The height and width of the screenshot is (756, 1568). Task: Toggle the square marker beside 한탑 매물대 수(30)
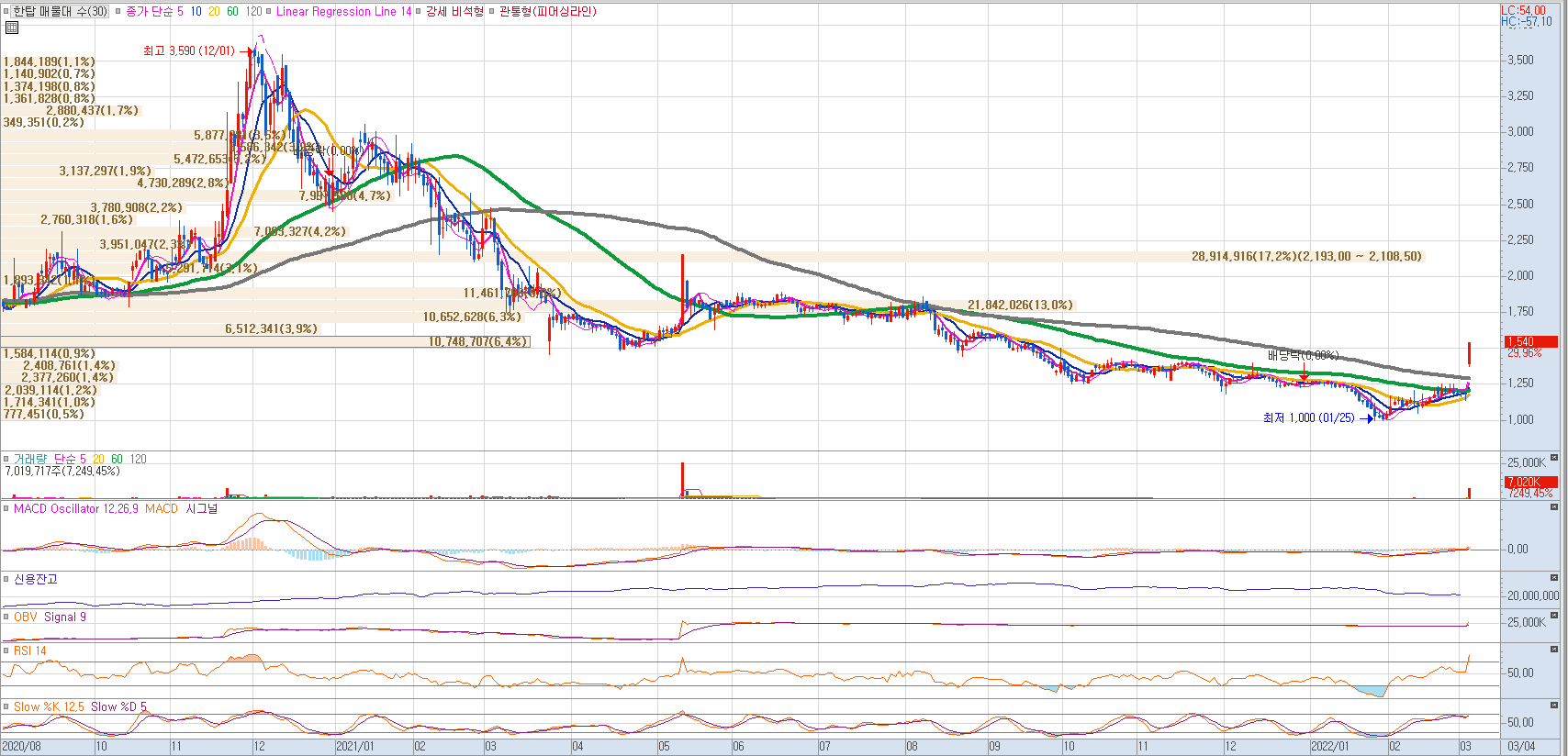pyautogui.click(x=6, y=12)
